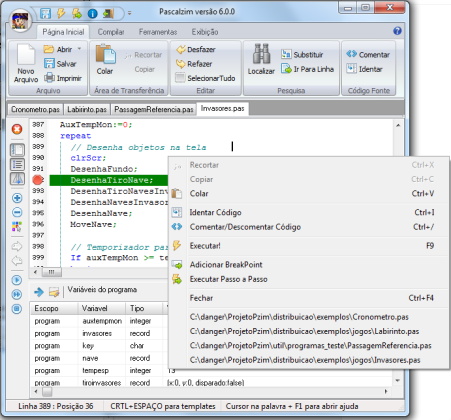
Task: Click Refazer redo button
Action: pos(194,64)
